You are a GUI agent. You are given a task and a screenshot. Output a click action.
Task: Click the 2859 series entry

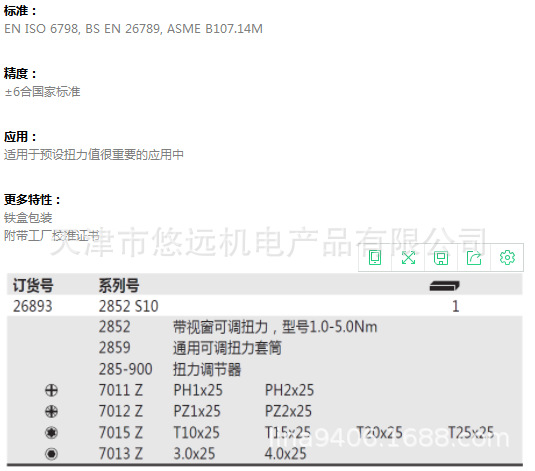pos(115,348)
